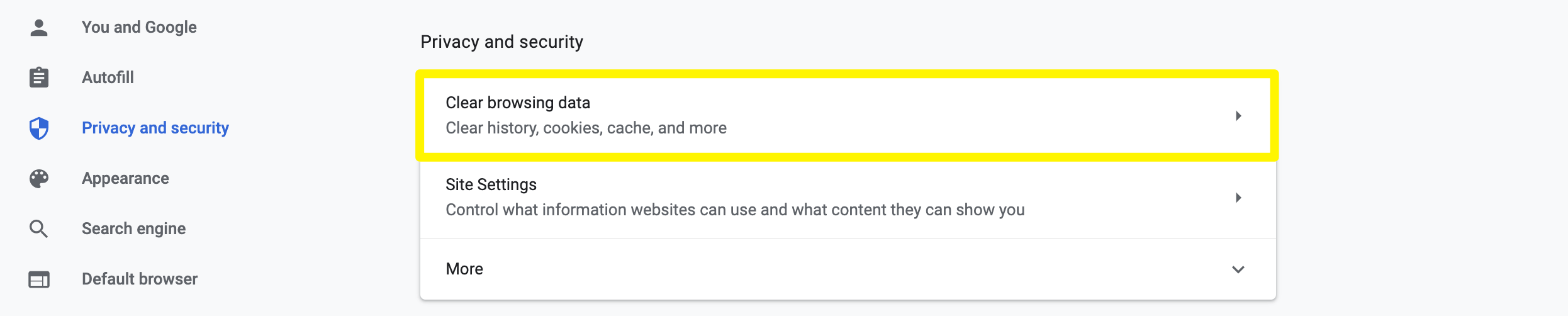
Task: Click the shield icon for Privacy and security
Action: (x=39, y=128)
